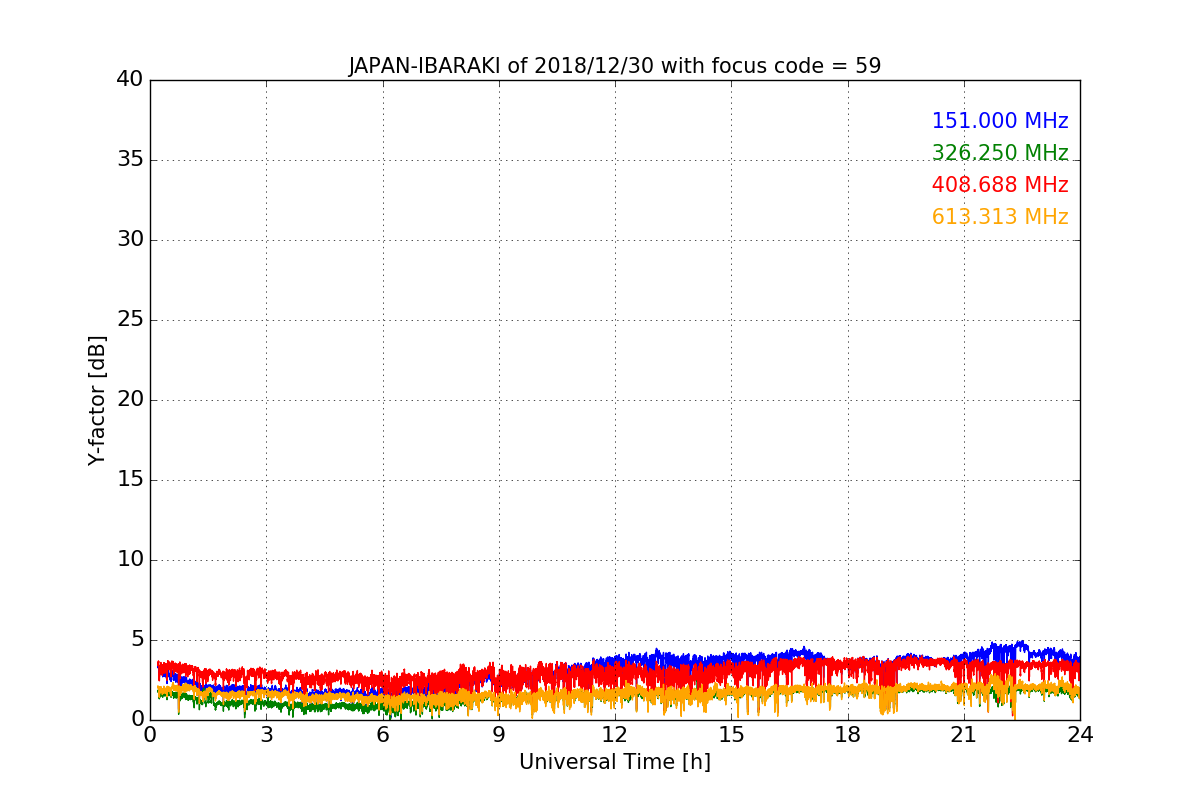This screenshot has height=800, width=1200.
Task: Select the 151.000 MHz legend label
Action: 1000,121
